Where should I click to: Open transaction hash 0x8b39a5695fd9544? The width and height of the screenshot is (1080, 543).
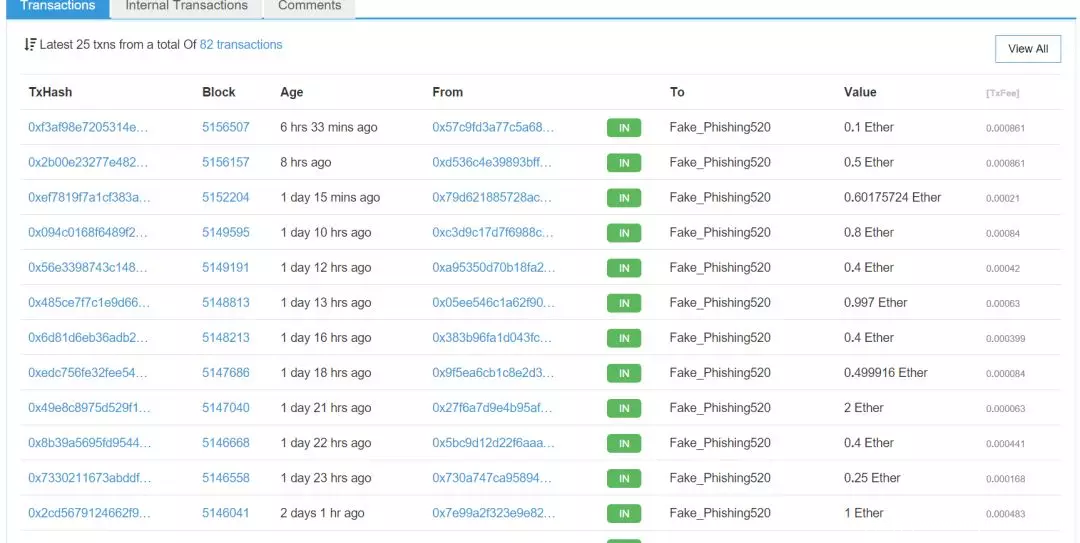pyautogui.click(x=88, y=443)
